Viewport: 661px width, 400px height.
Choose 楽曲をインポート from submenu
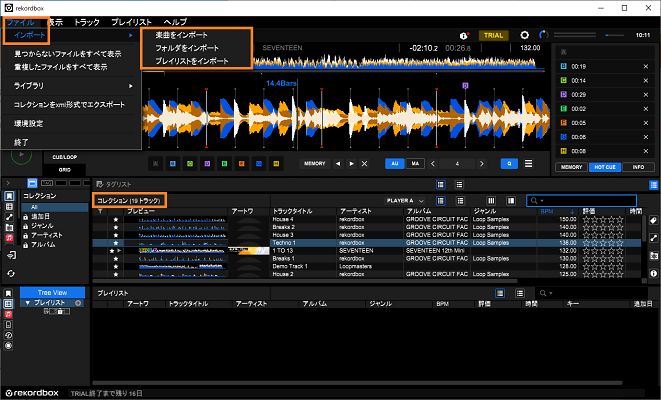[182, 35]
